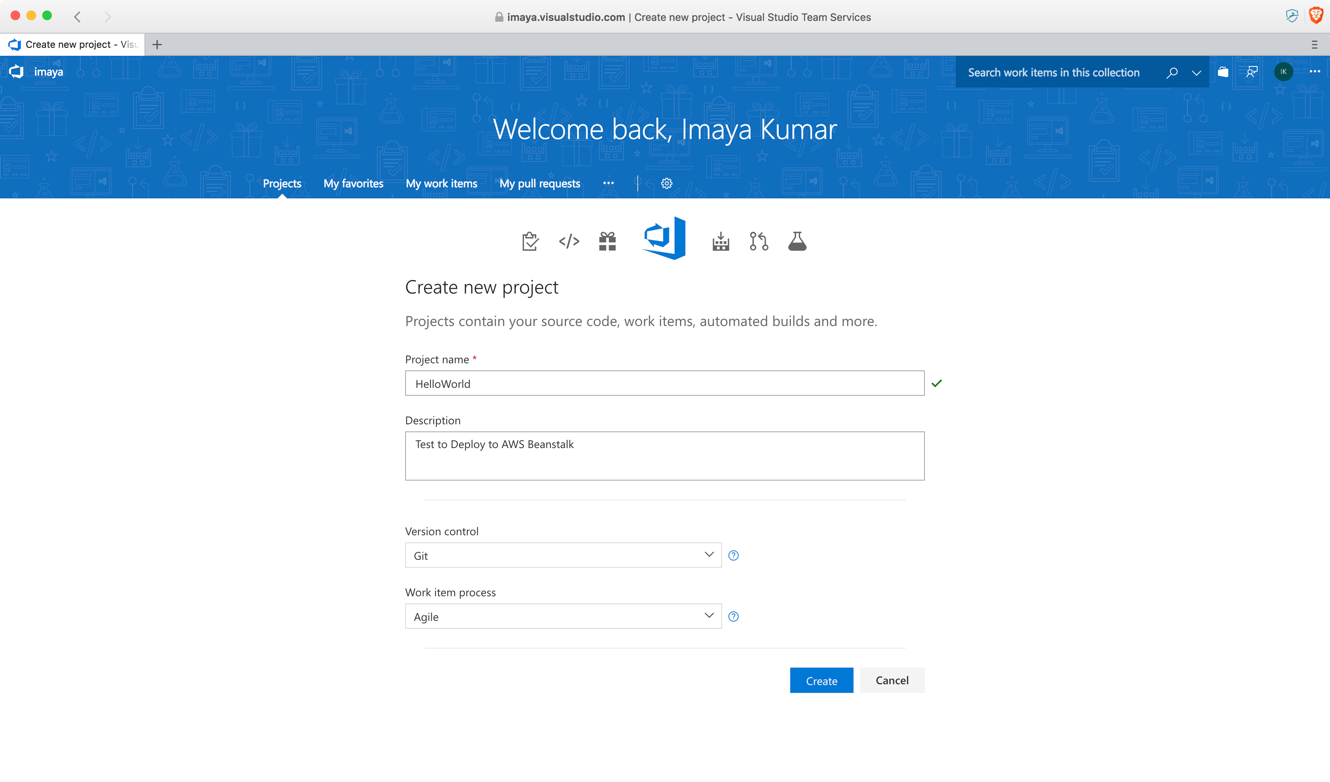Screen dimensions: 1330x782
Task: Click the gift box Packages icon
Action: 607,241
